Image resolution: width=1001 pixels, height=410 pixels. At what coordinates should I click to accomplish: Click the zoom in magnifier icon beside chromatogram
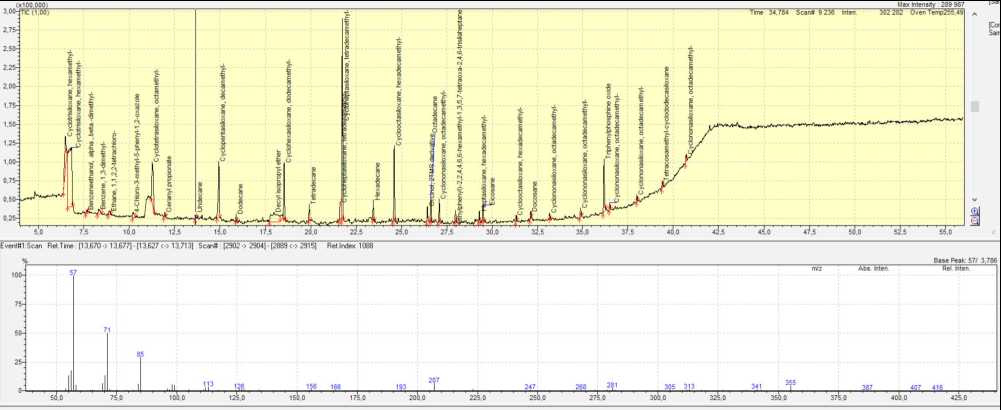(975, 211)
